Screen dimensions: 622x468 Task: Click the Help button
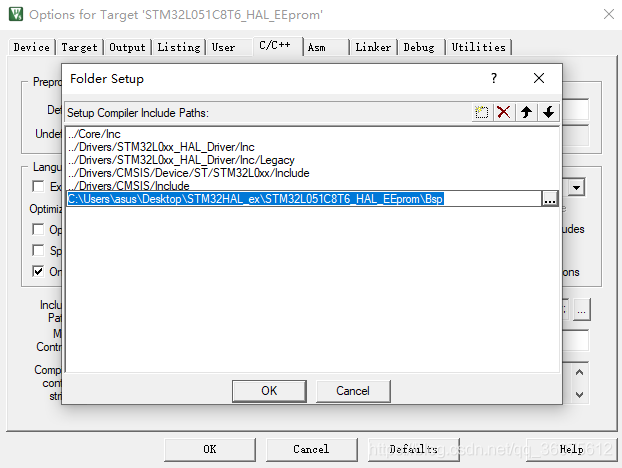click(x=572, y=449)
